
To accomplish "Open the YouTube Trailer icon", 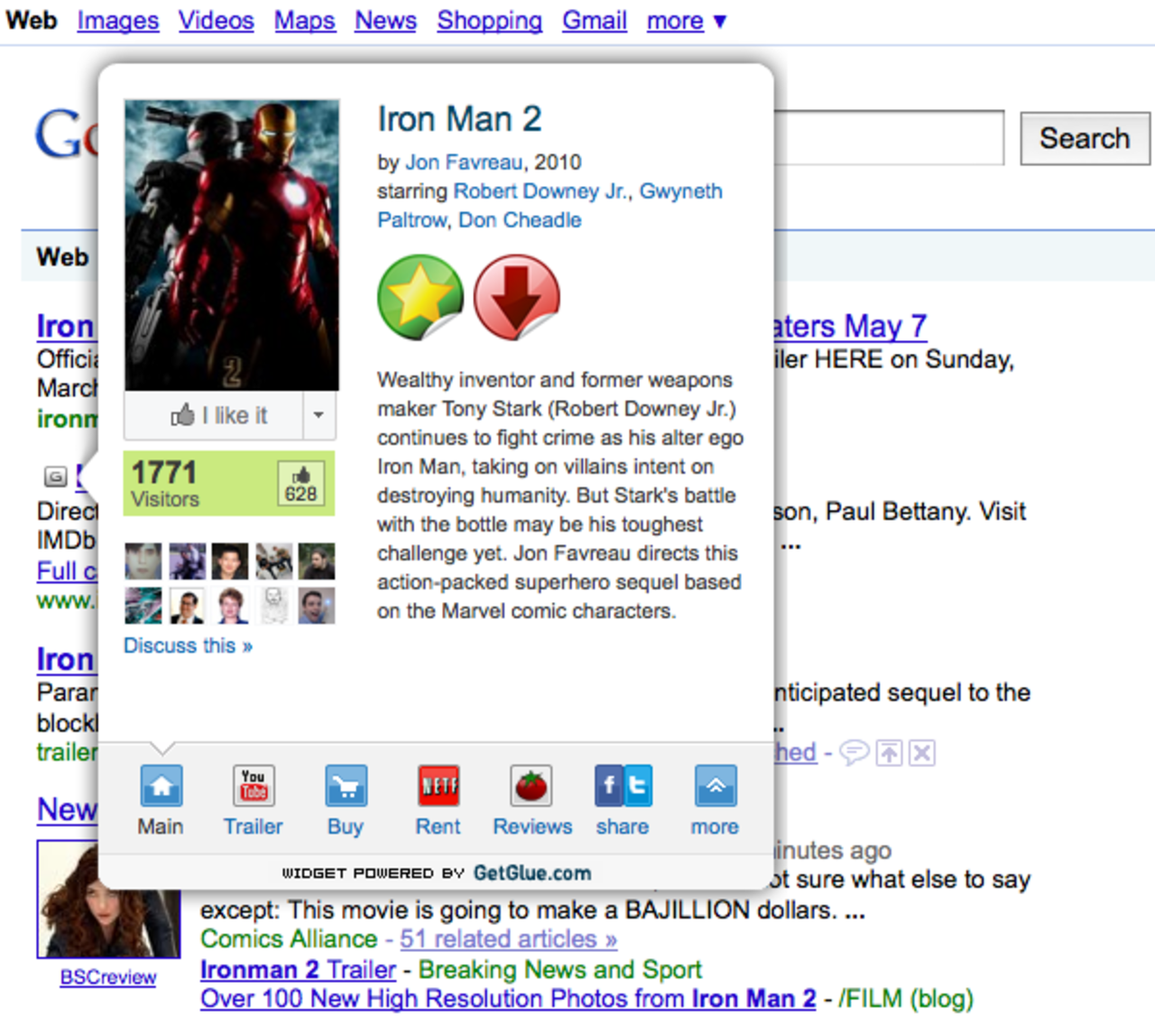I will (254, 787).
